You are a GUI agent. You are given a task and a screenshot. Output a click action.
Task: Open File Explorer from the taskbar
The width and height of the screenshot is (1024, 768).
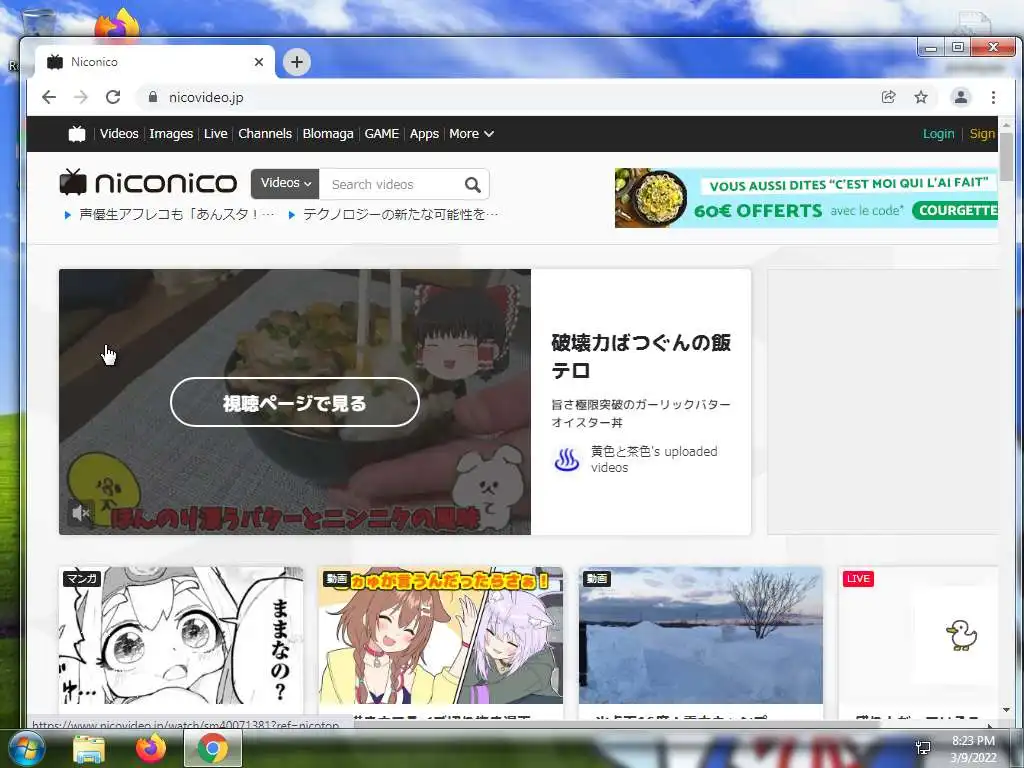[89, 748]
